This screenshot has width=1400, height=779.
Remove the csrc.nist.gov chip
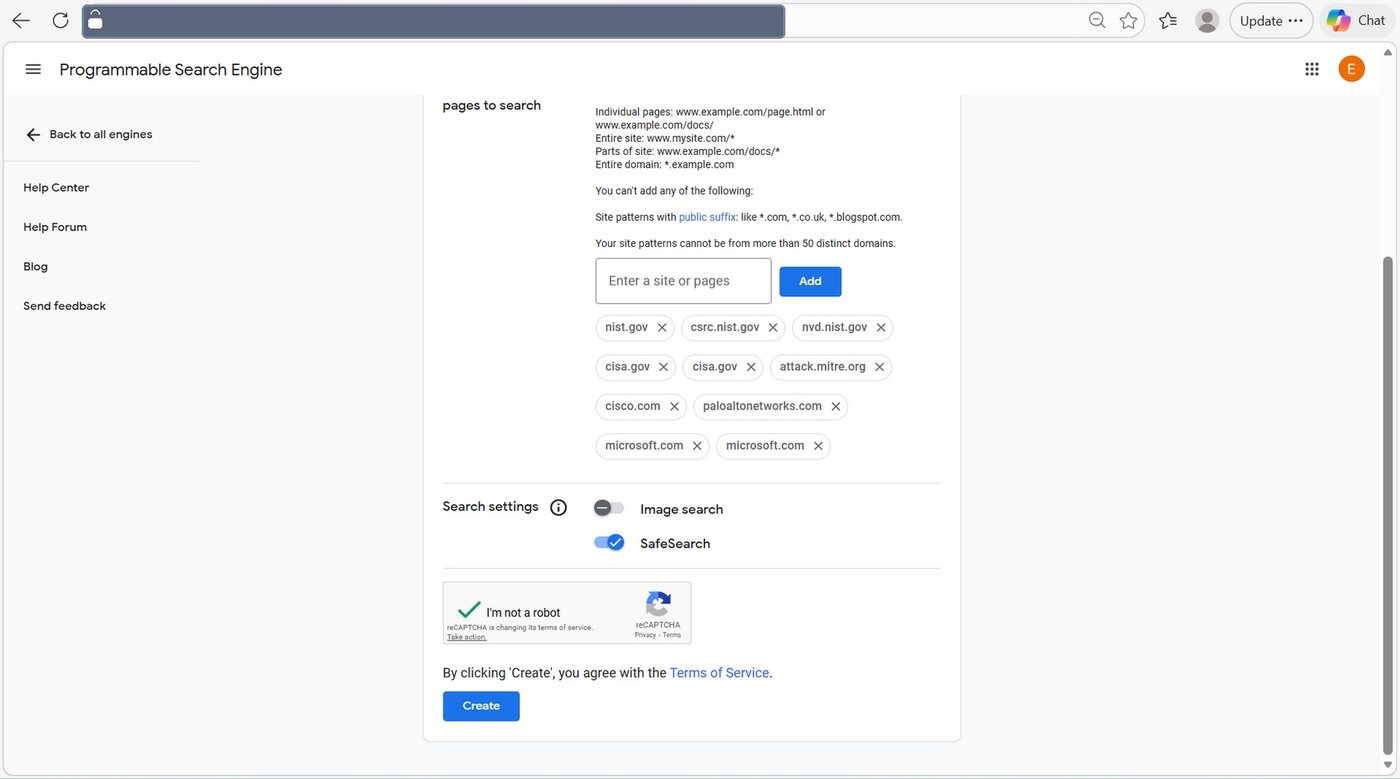(x=773, y=327)
